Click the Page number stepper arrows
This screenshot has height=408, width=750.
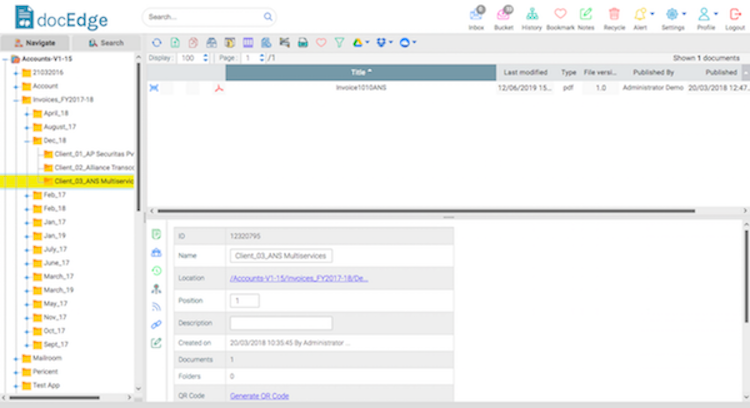tap(262, 58)
